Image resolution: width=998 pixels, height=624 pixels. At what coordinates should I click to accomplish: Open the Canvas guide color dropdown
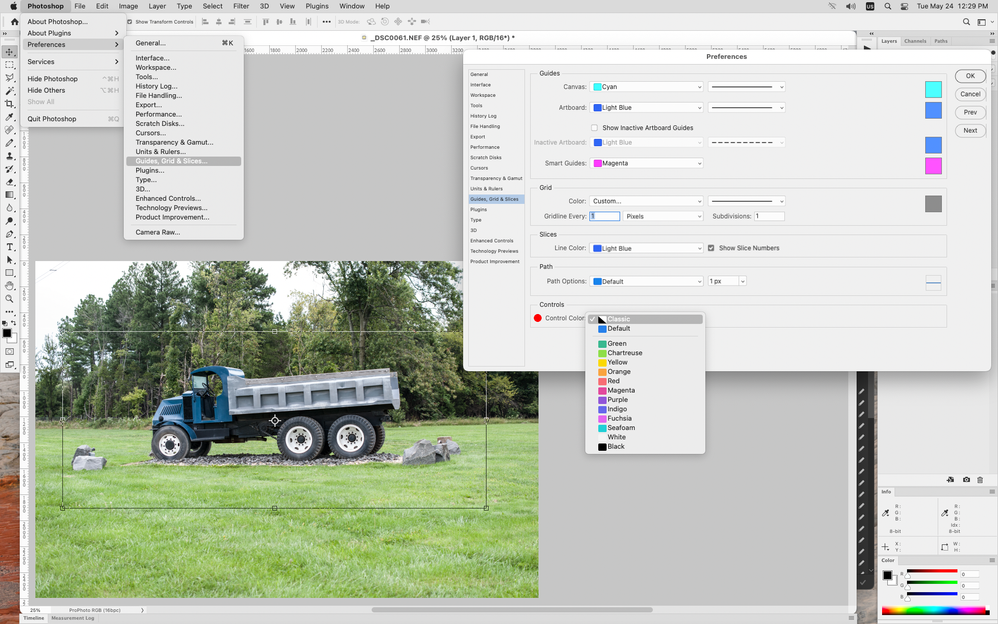pos(647,87)
